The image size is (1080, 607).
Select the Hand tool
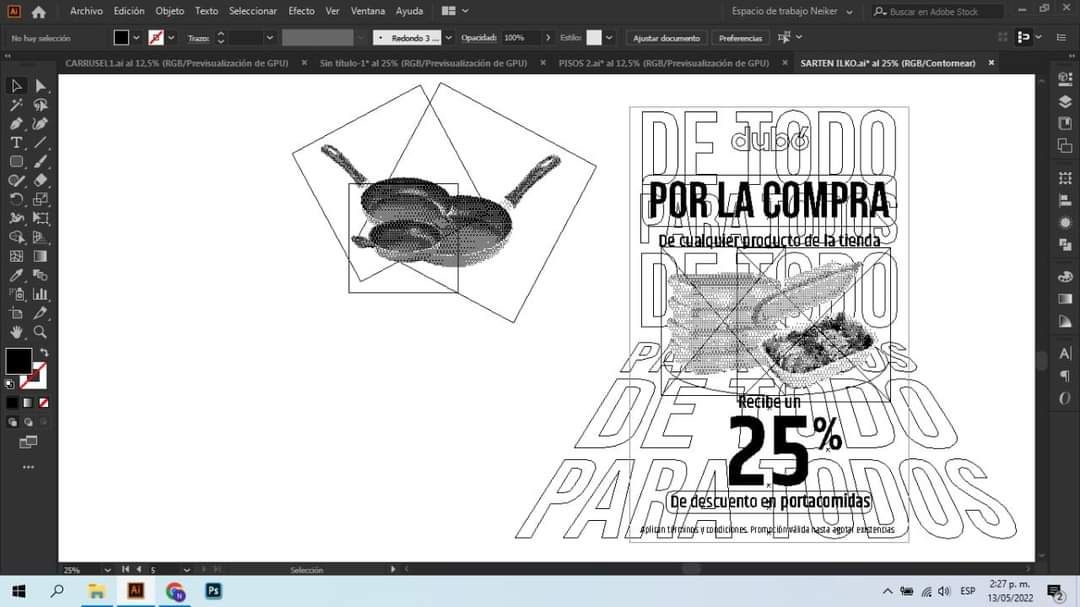pos(17,332)
